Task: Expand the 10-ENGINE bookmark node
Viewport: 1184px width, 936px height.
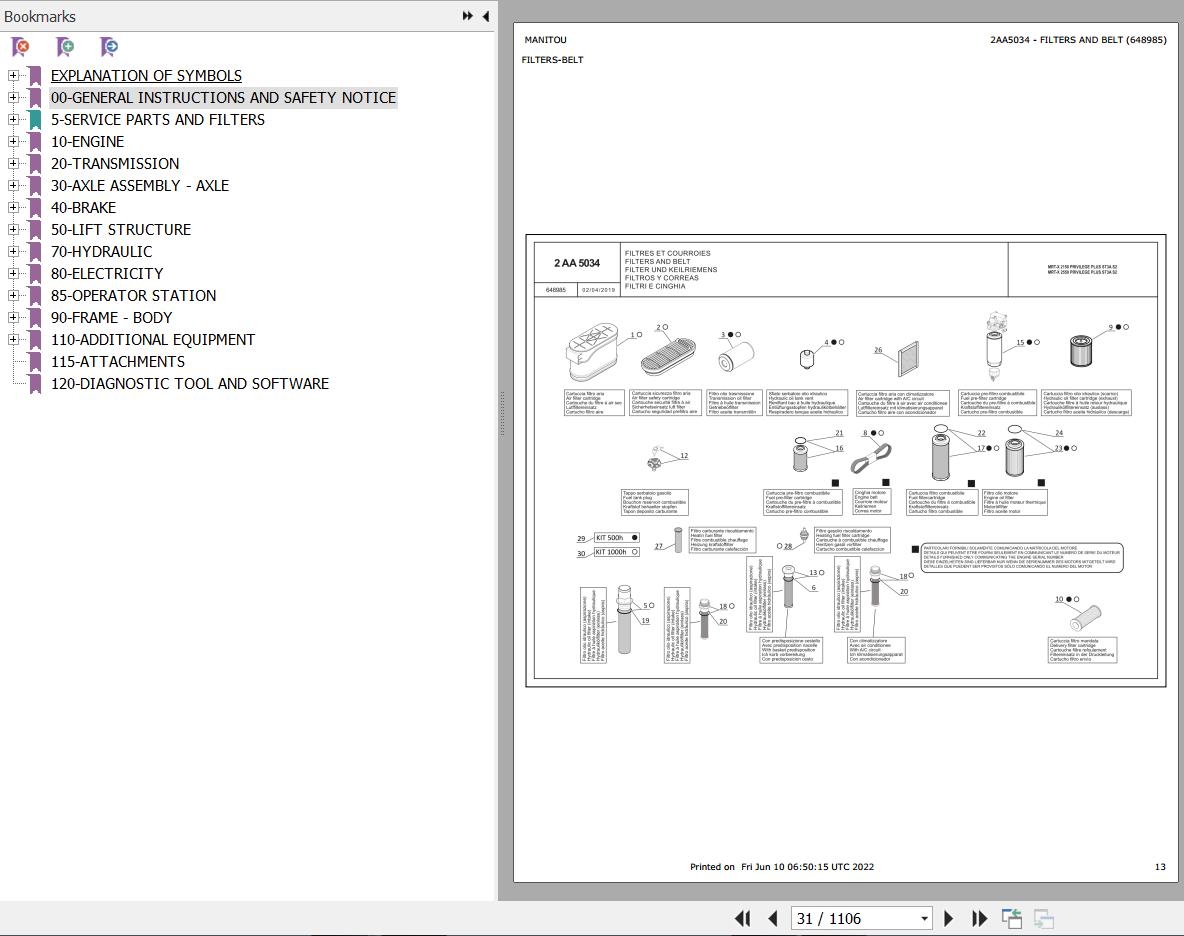Action: [13, 142]
